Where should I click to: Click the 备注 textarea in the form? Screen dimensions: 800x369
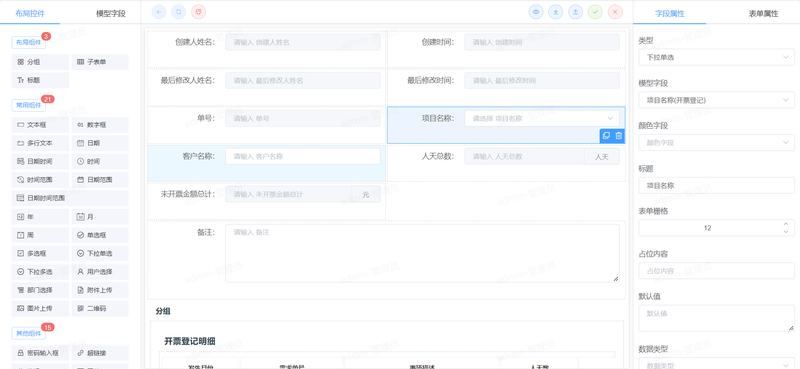pos(422,253)
